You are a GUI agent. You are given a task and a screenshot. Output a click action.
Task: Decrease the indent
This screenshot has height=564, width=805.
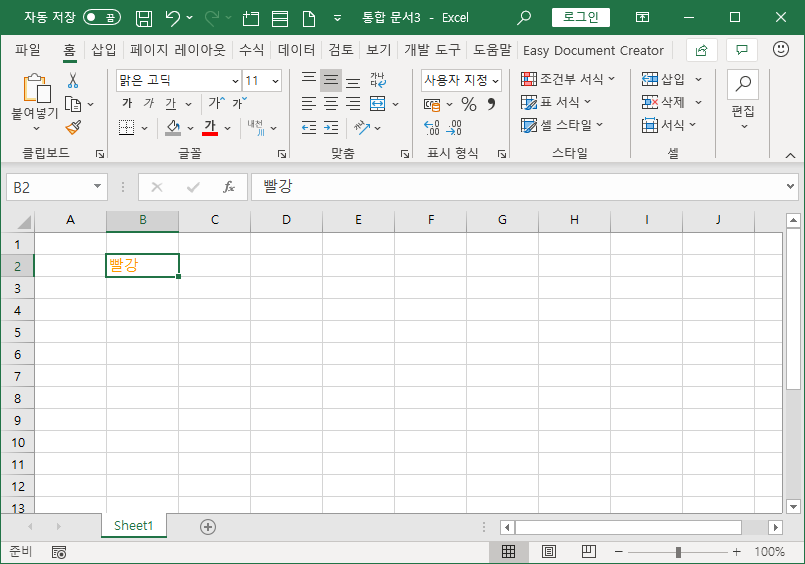[x=309, y=127]
